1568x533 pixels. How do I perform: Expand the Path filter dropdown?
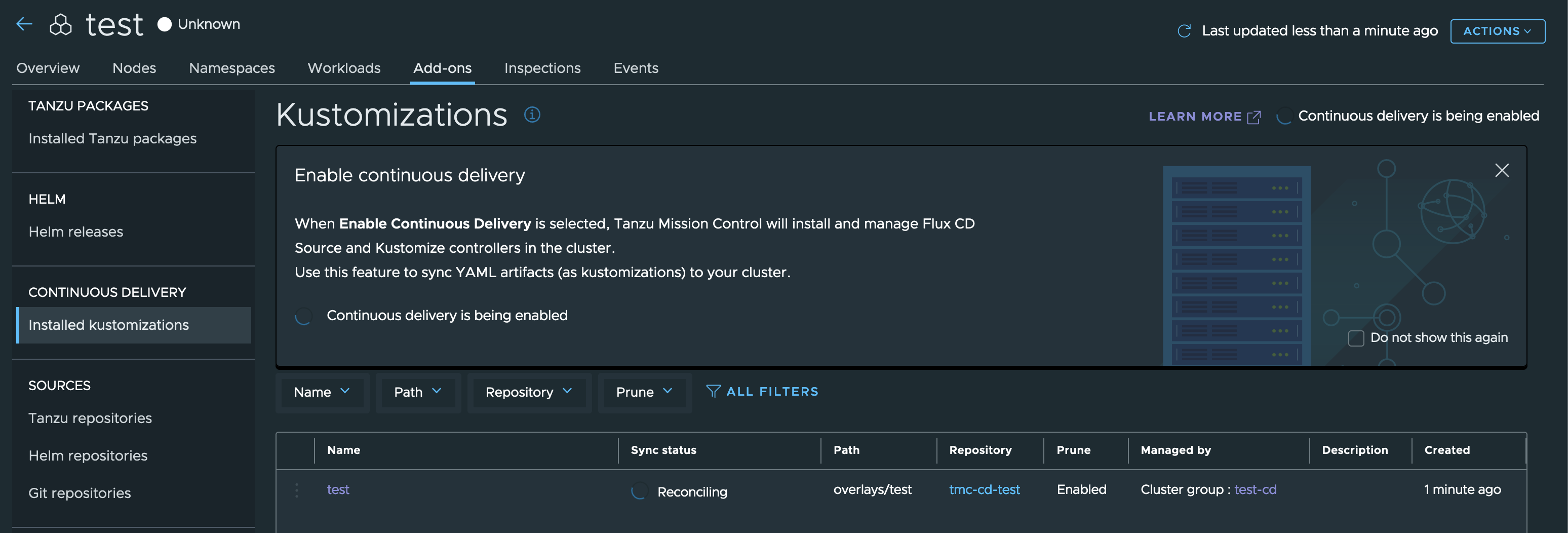[417, 392]
